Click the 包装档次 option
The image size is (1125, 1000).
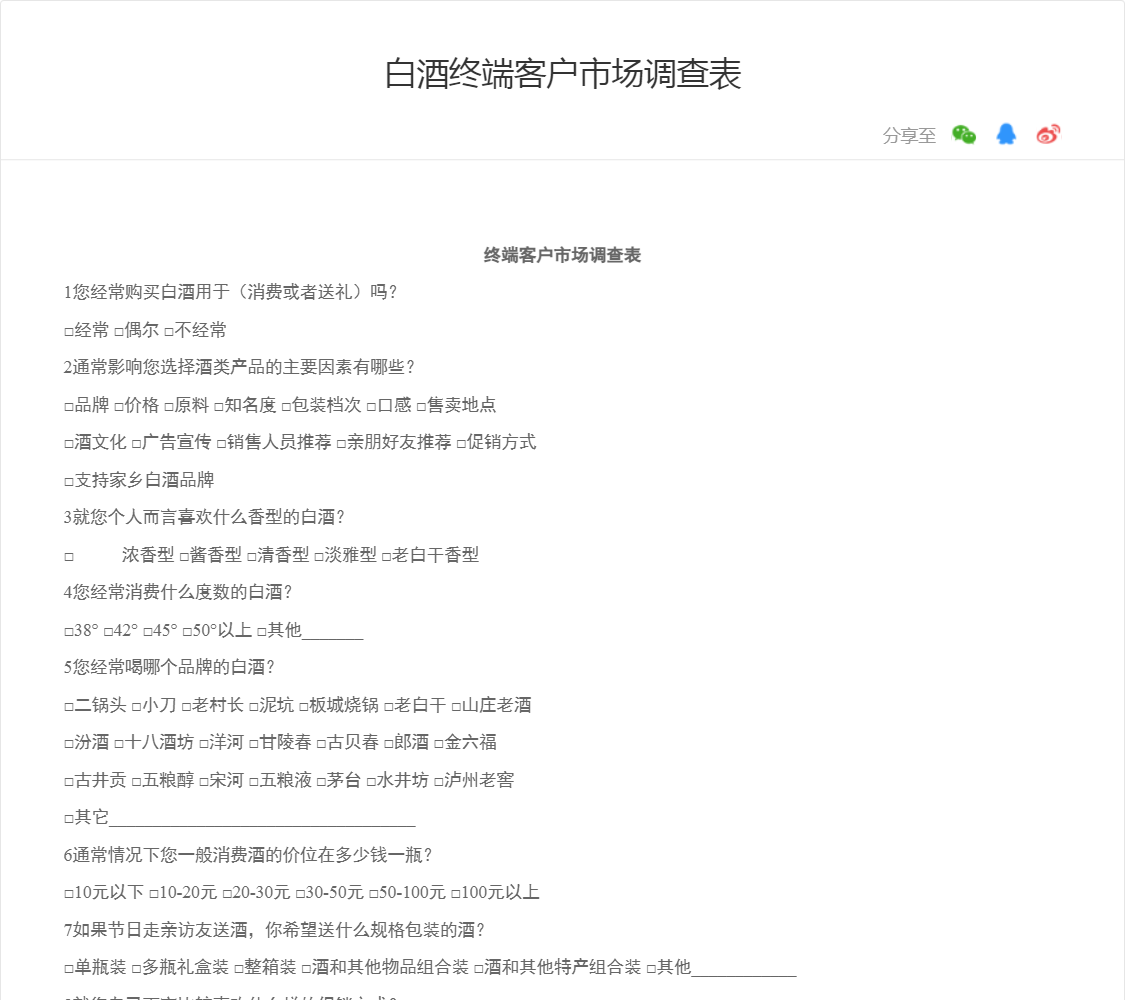321,405
